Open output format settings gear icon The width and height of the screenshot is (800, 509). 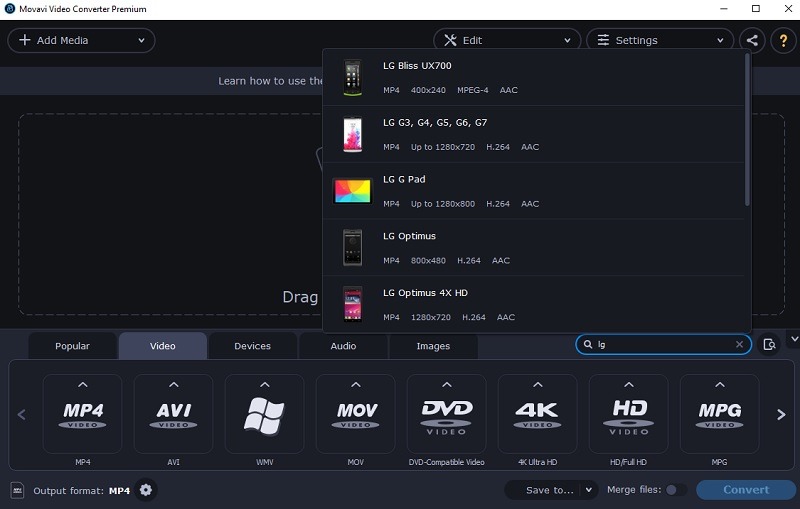point(146,490)
